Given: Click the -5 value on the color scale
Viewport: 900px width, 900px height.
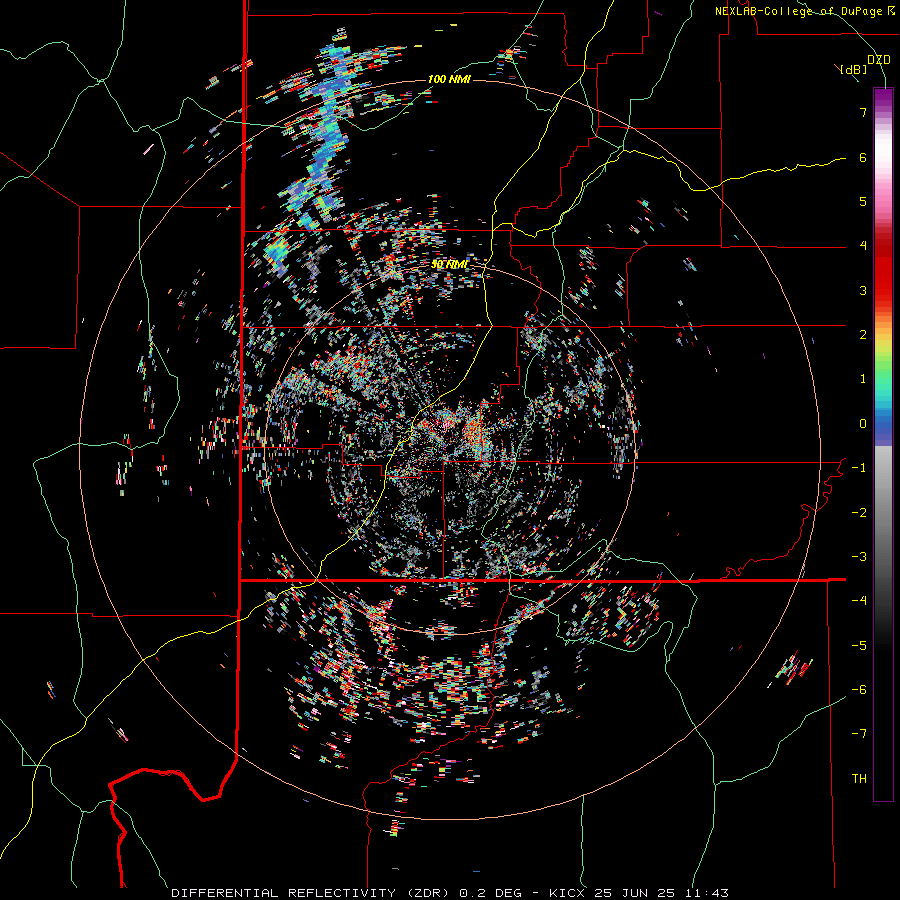Looking at the screenshot, I should tap(859, 646).
